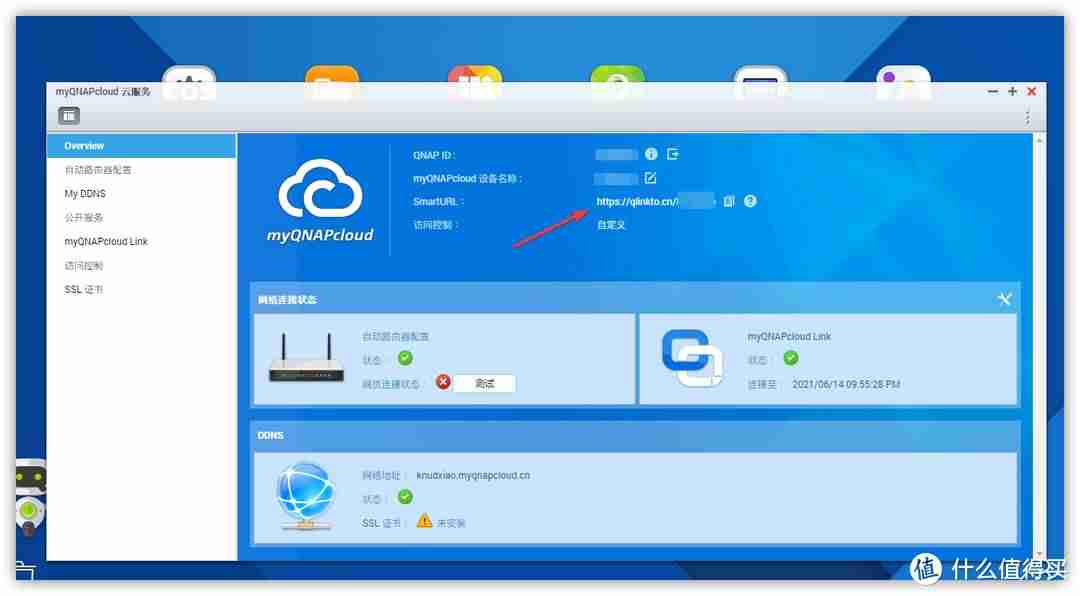Open the three-dot more options menu
The image size is (1080, 596).
pyautogui.click(x=1027, y=116)
